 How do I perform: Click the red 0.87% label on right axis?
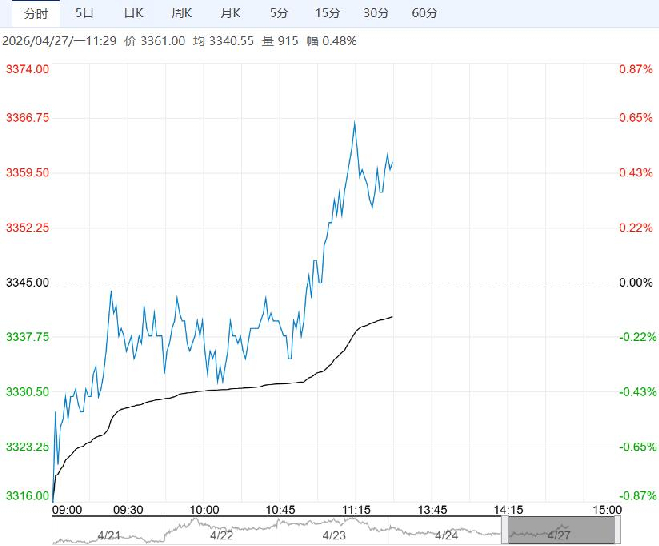pyautogui.click(x=635, y=68)
